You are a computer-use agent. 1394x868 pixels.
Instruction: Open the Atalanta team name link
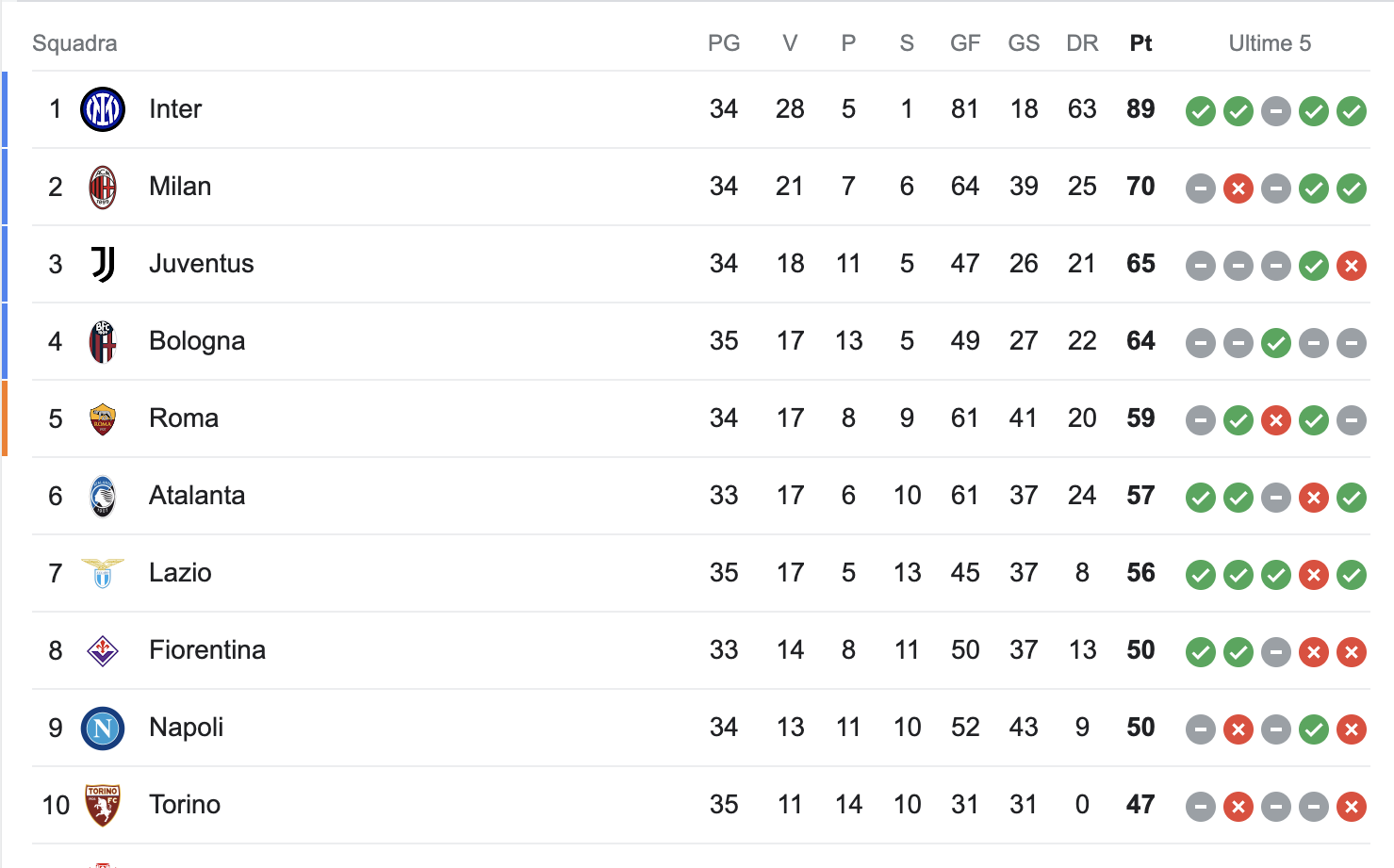click(197, 496)
